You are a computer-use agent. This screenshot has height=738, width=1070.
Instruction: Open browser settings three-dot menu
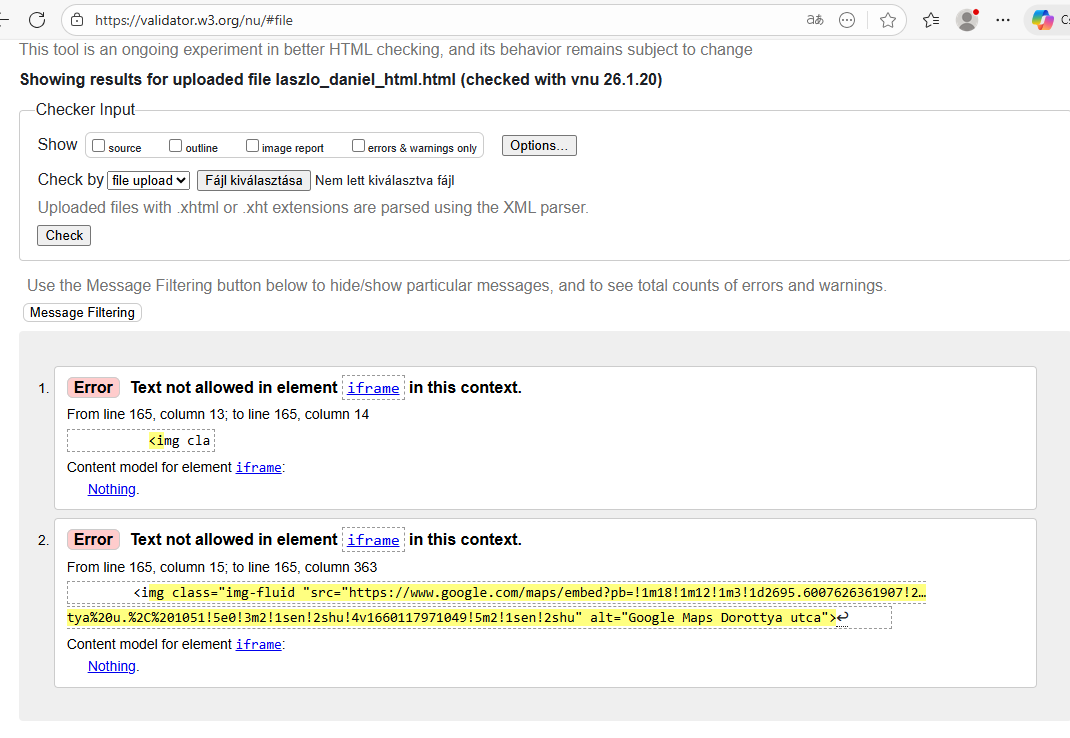1003,20
